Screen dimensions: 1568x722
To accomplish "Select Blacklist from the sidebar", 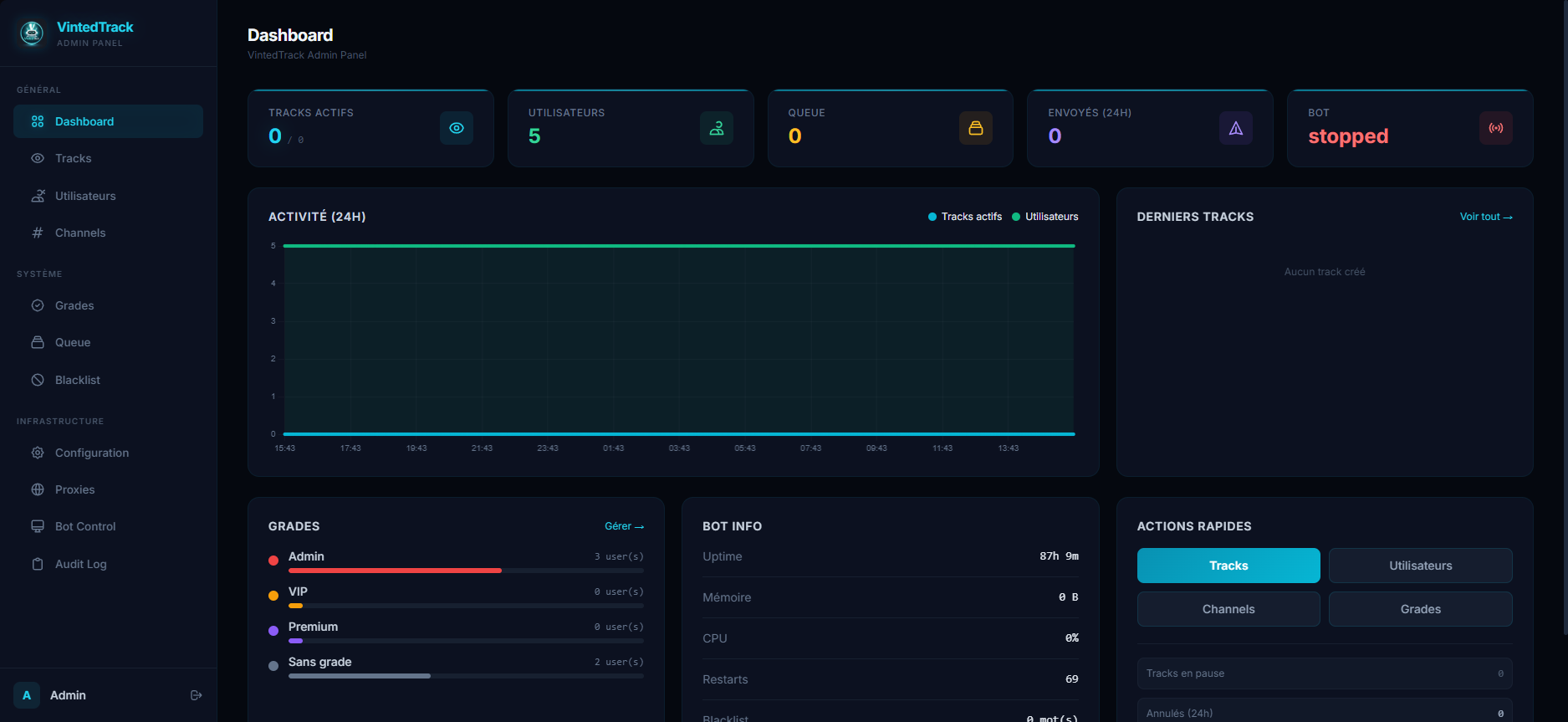I will tap(78, 380).
